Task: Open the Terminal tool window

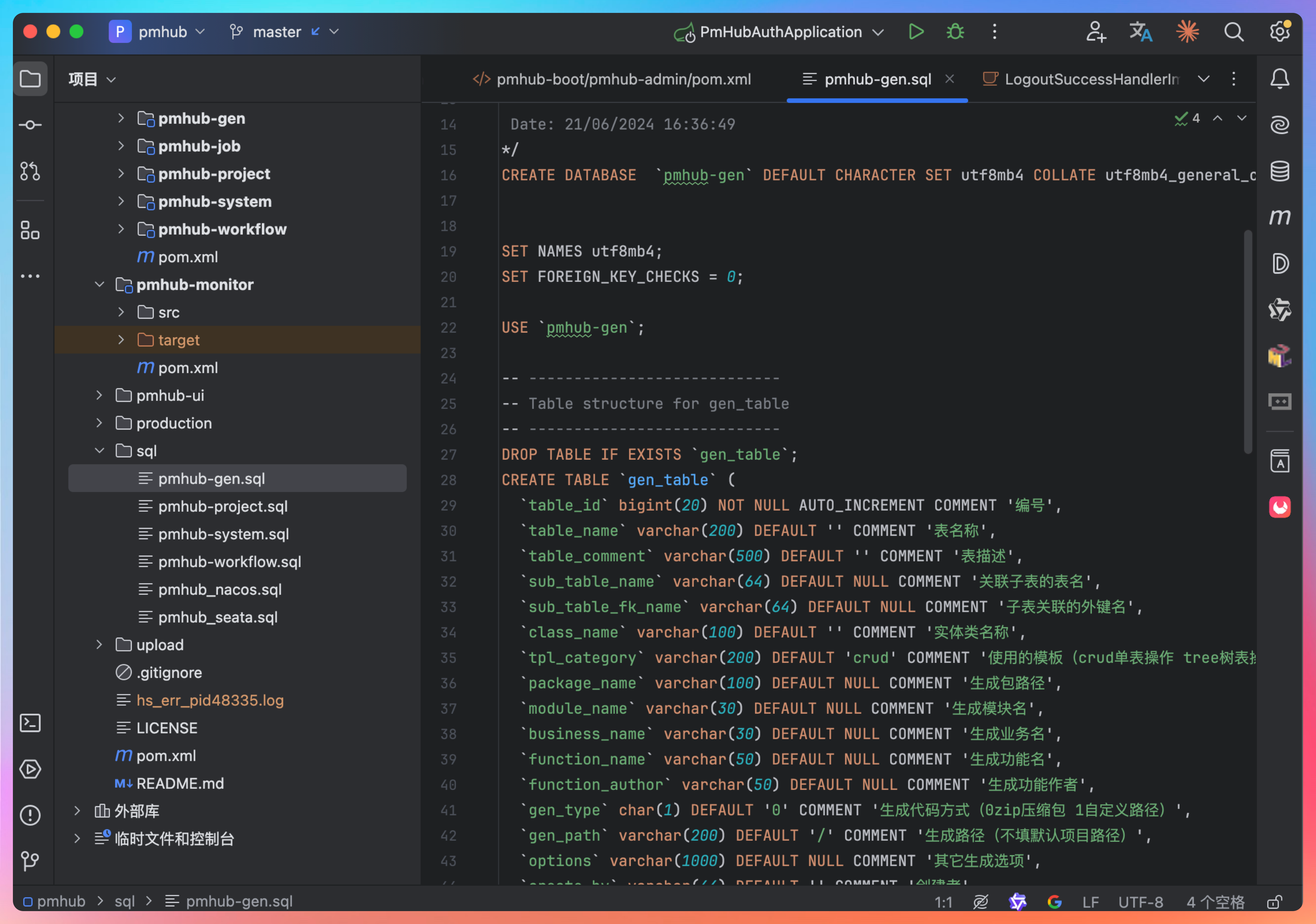Action: (30, 723)
